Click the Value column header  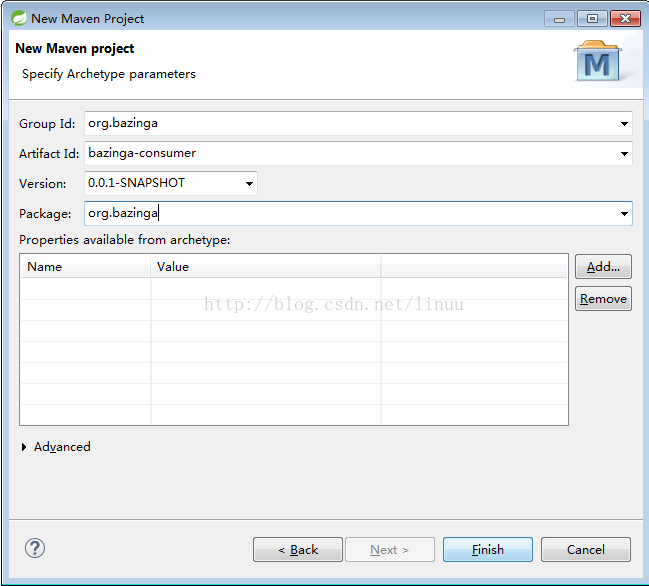click(x=266, y=267)
